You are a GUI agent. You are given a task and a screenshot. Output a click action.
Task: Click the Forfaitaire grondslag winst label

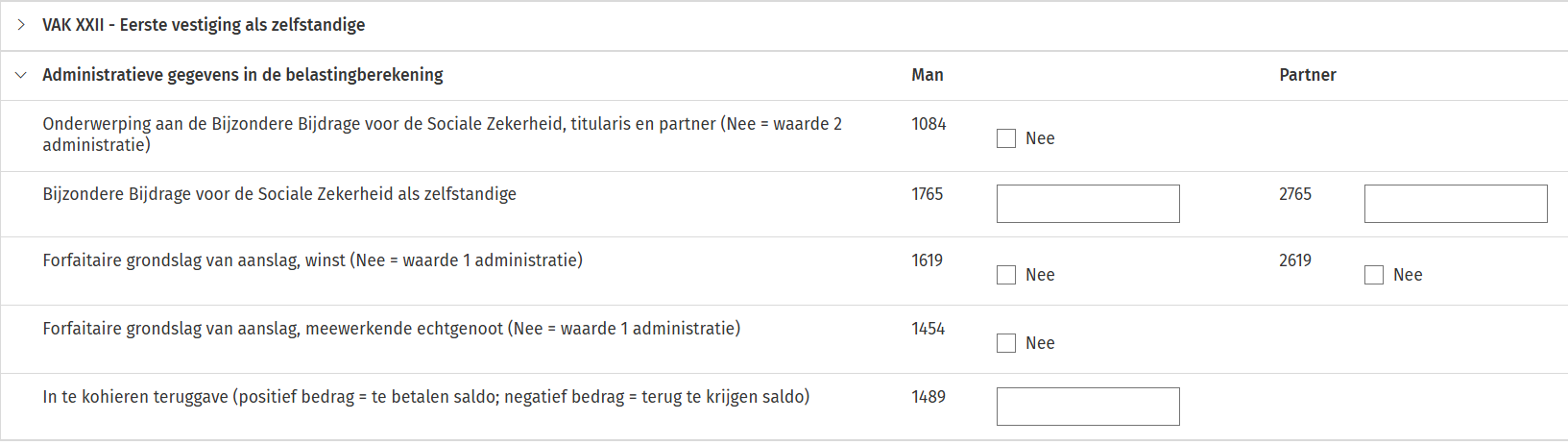pyautogui.click(x=312, y=260)
